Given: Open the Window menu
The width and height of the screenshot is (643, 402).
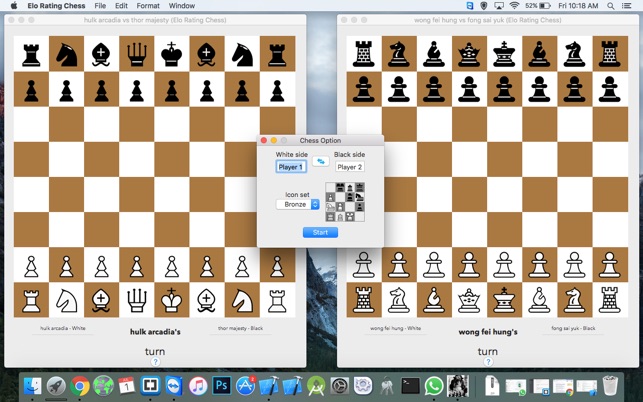Looking at the screenshot, I should [182, 6].
